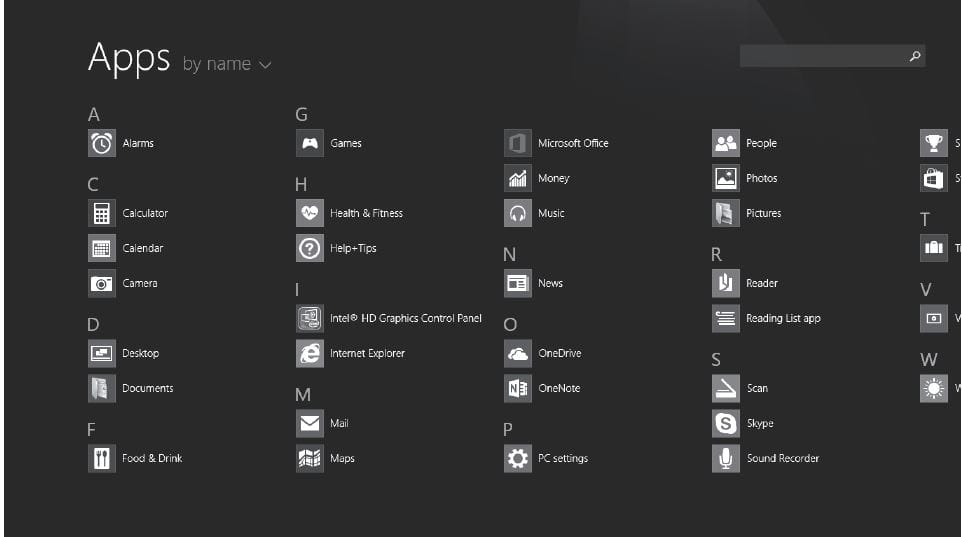Launch the Photos app icon
The height and width of the screenshot is (537, 962).
click(x=726, y=179)
